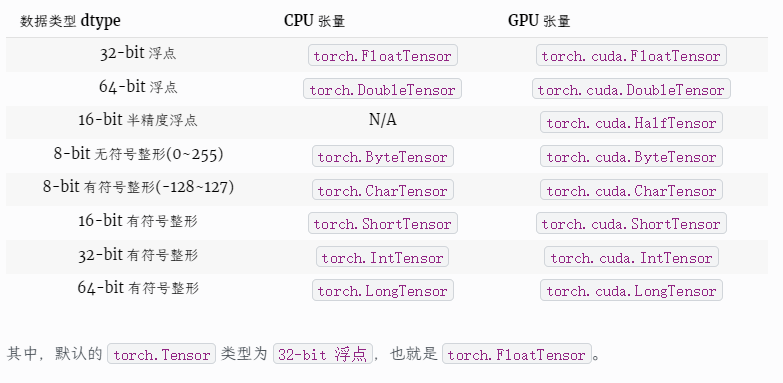Select torch.cuda.HalfTensor code label
The width and height of the screenshot is (783, 383).
pos(631,122)
